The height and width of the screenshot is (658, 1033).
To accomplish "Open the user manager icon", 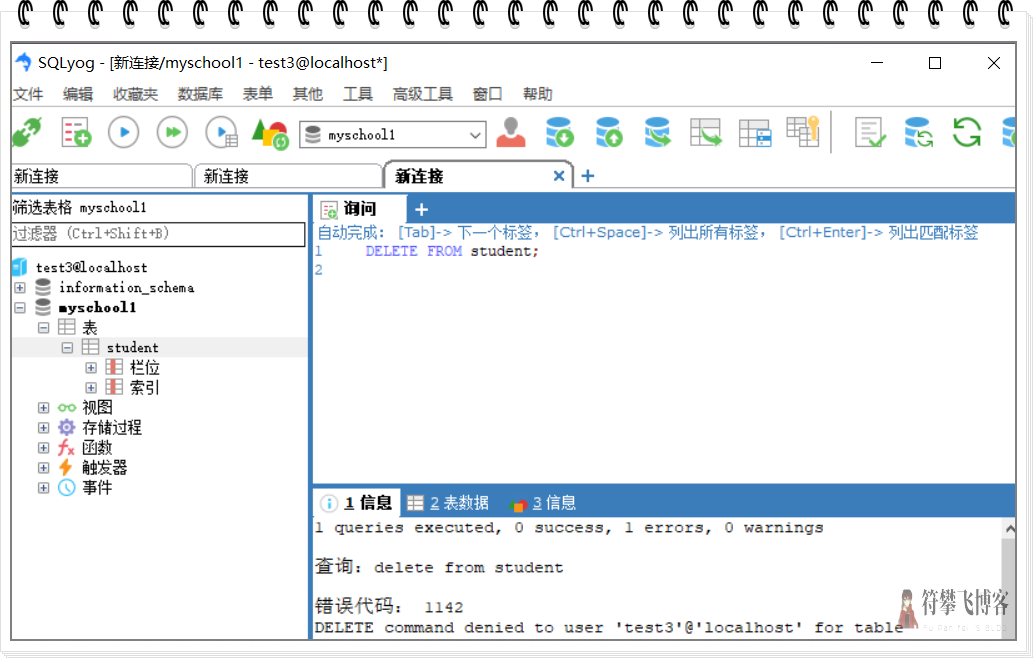I will point(511,132).
